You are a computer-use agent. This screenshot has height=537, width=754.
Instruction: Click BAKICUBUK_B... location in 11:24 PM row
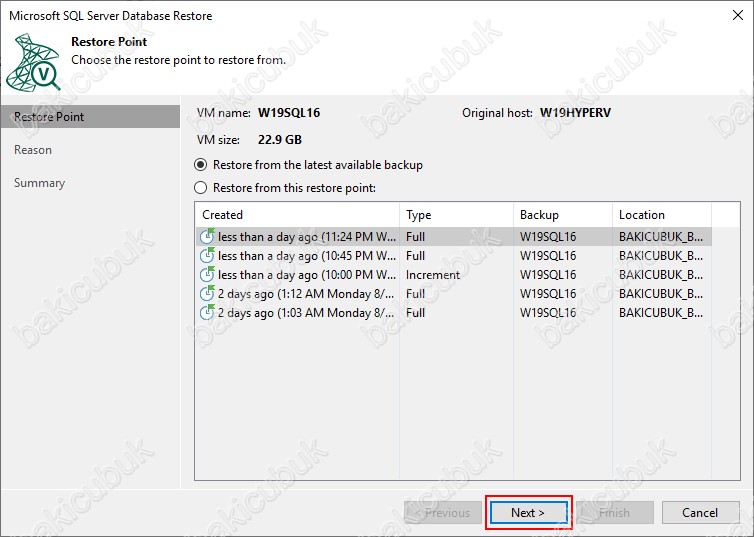[x=661, y=237]
